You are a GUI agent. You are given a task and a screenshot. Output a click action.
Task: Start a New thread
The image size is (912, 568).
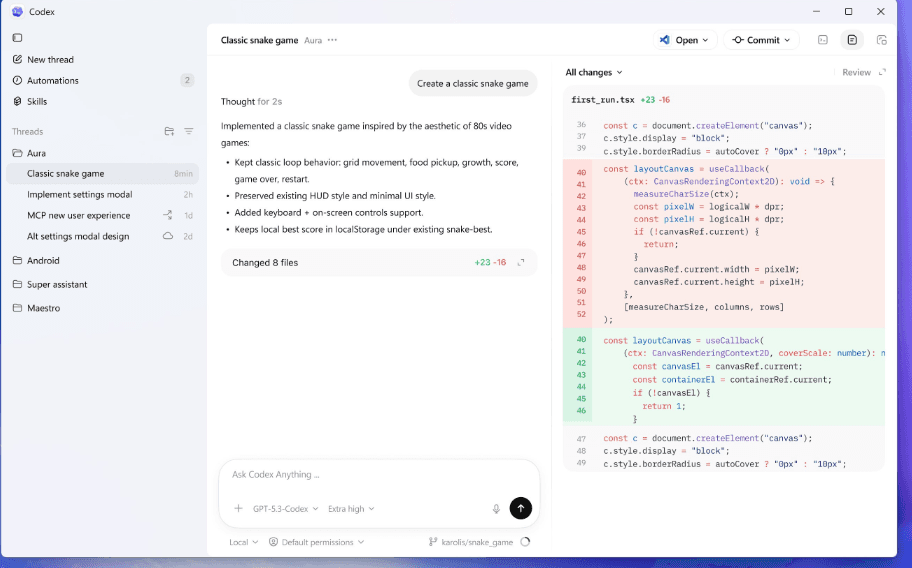(43, 59)
